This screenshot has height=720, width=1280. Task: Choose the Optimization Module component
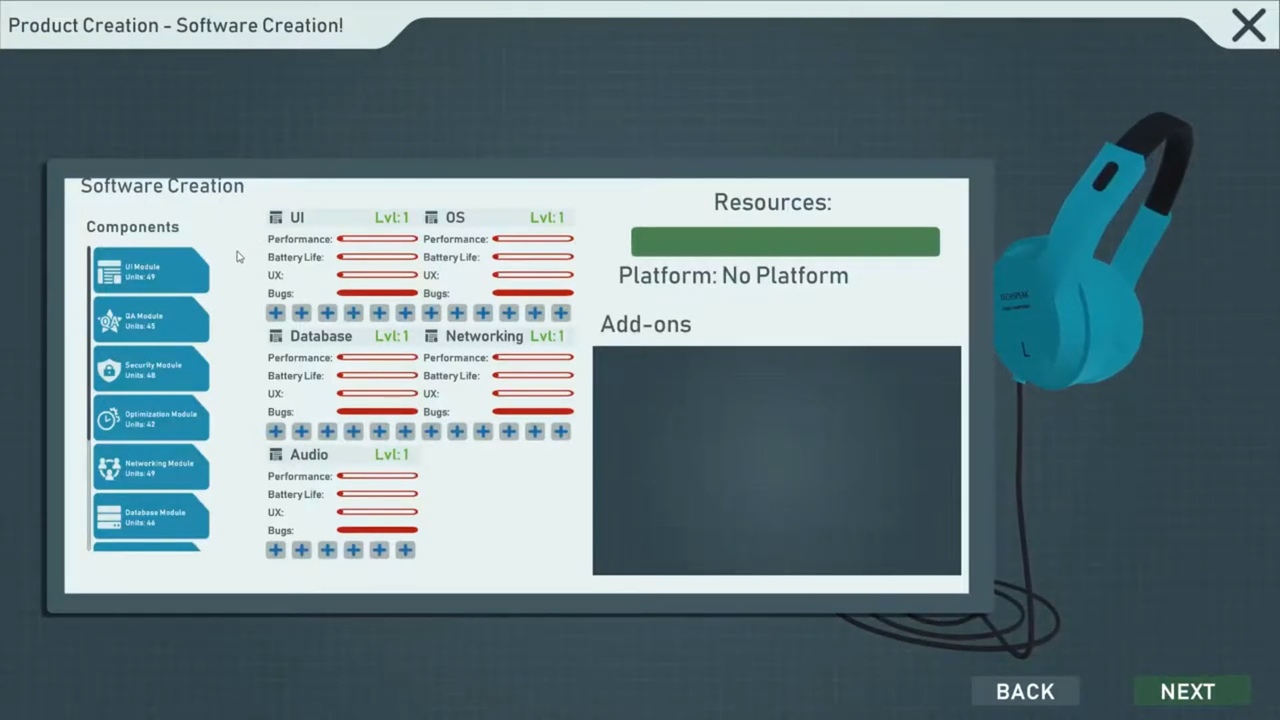(151, 418)
